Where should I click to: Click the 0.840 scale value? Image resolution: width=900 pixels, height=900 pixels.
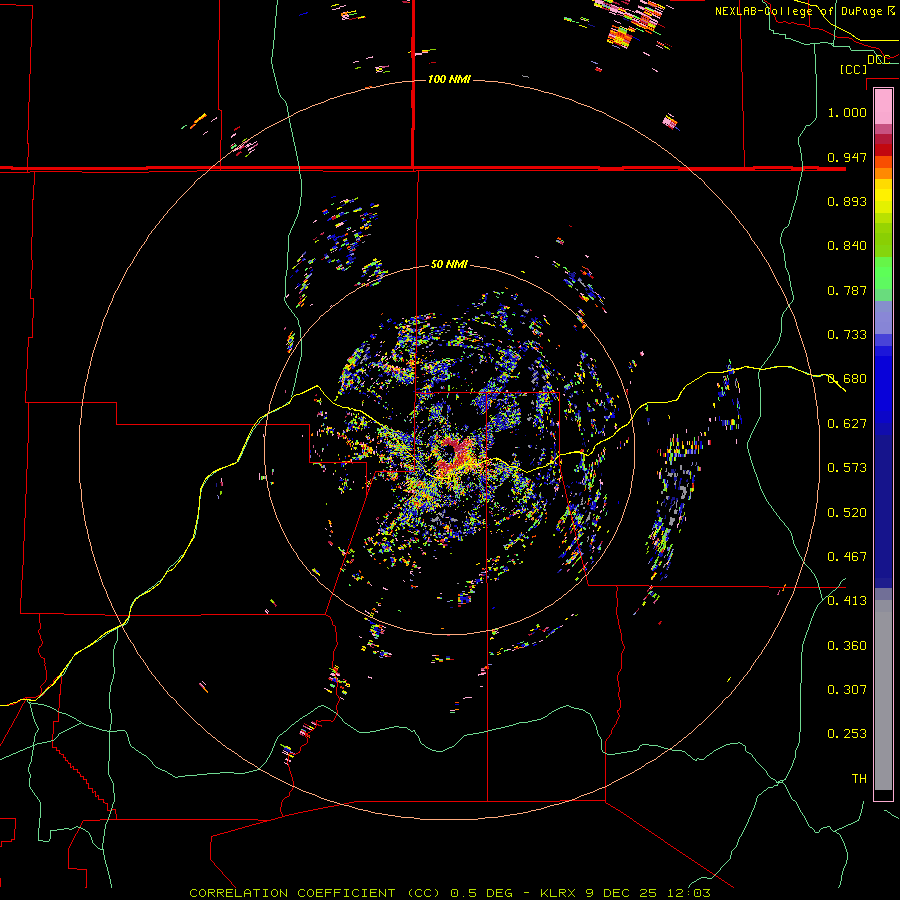coord(847,246)
